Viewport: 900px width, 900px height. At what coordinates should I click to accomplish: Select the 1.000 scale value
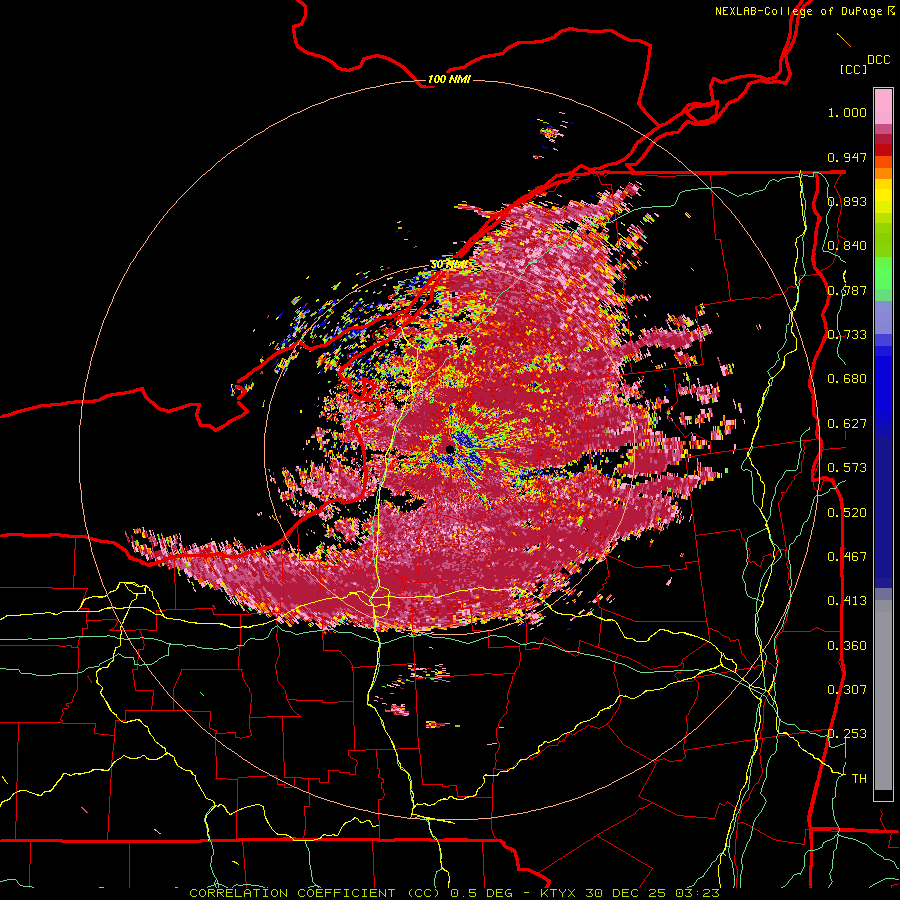[x=847, y=112]
